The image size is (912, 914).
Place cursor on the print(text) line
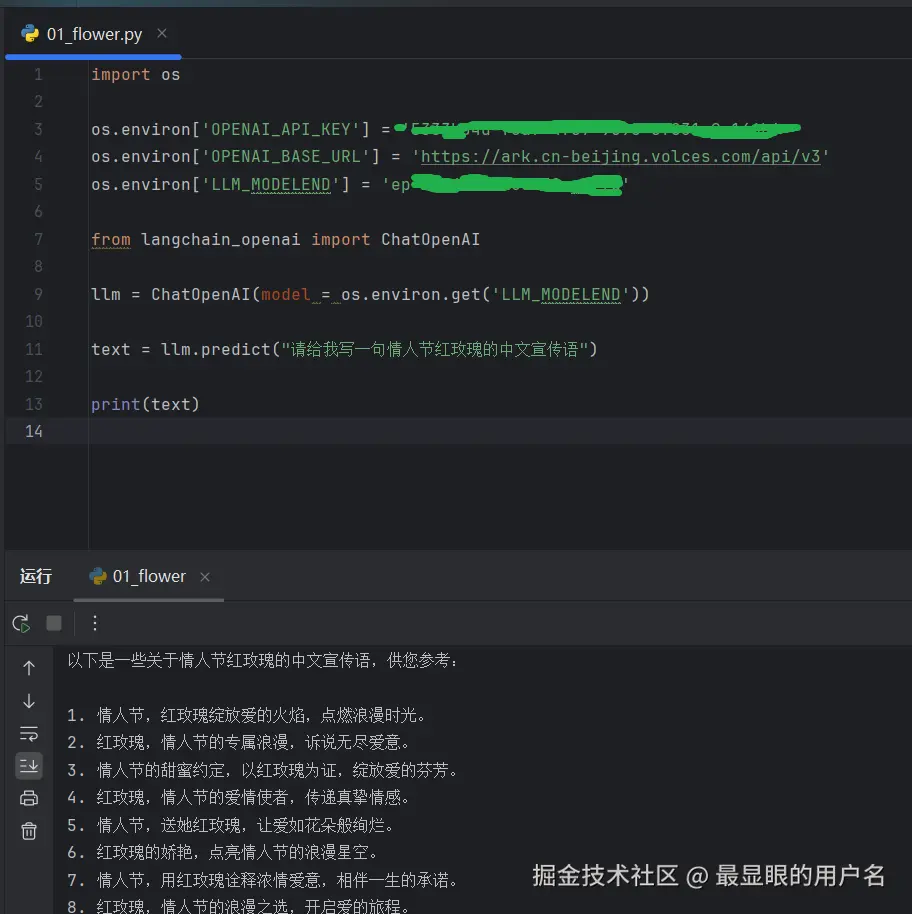click(145, 404)
